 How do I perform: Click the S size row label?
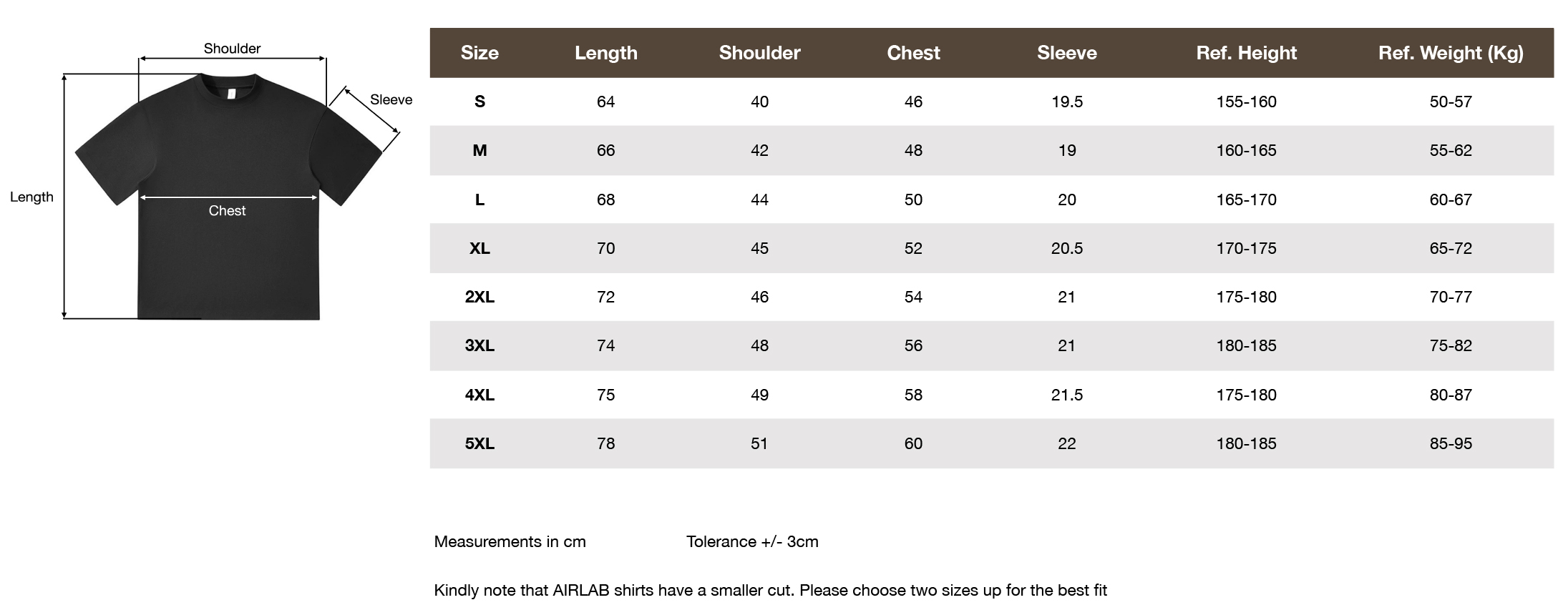(x=479, y=102)
